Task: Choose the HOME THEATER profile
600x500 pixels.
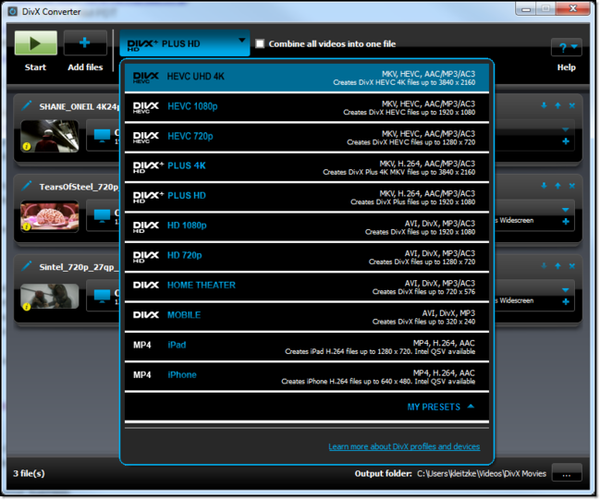Action: tap(307, 287)
